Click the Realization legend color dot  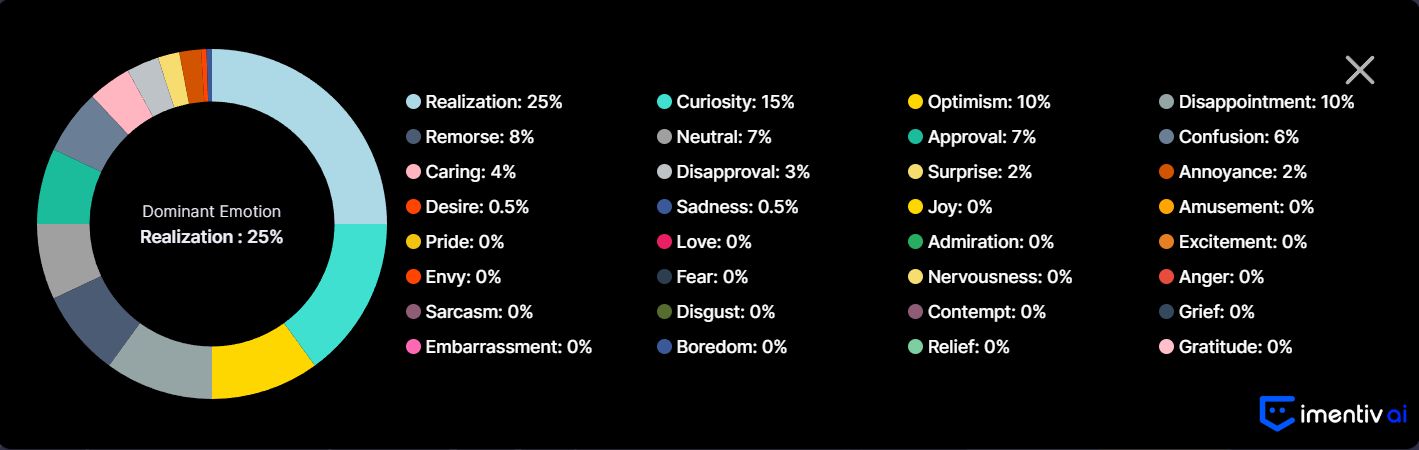(413, 102)
